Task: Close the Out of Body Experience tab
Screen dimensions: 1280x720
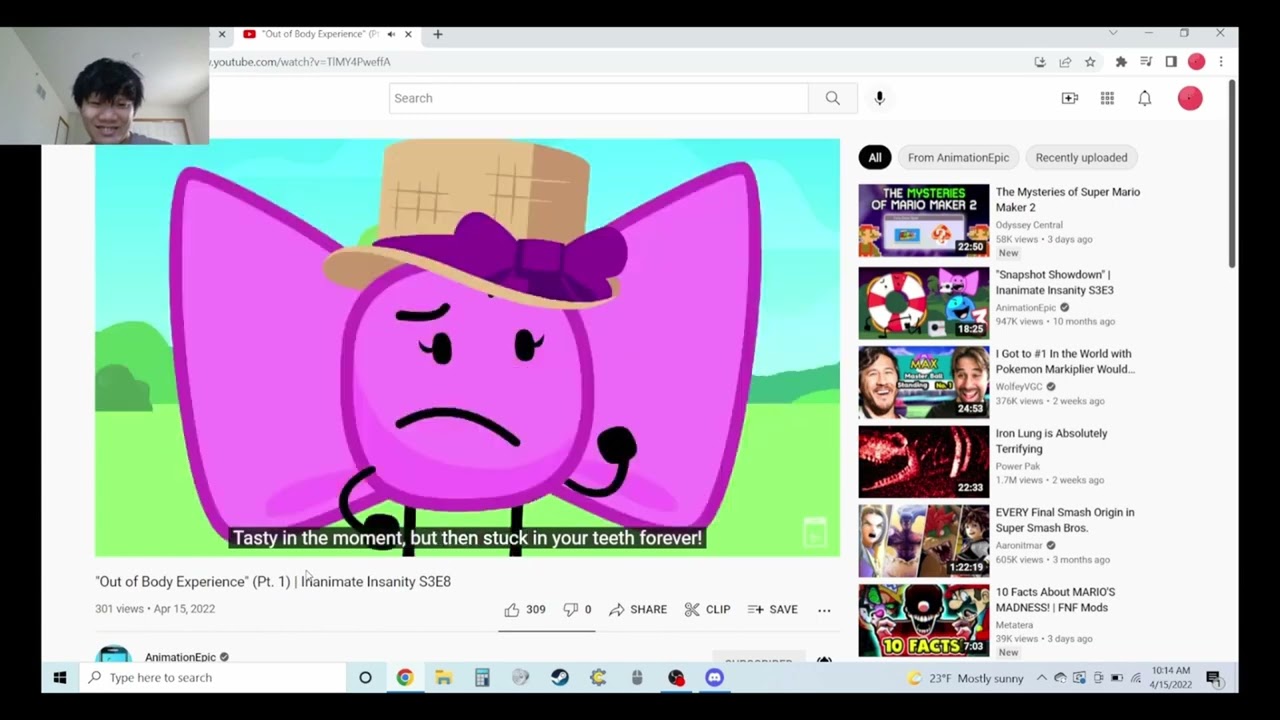Action: (408, 34)
